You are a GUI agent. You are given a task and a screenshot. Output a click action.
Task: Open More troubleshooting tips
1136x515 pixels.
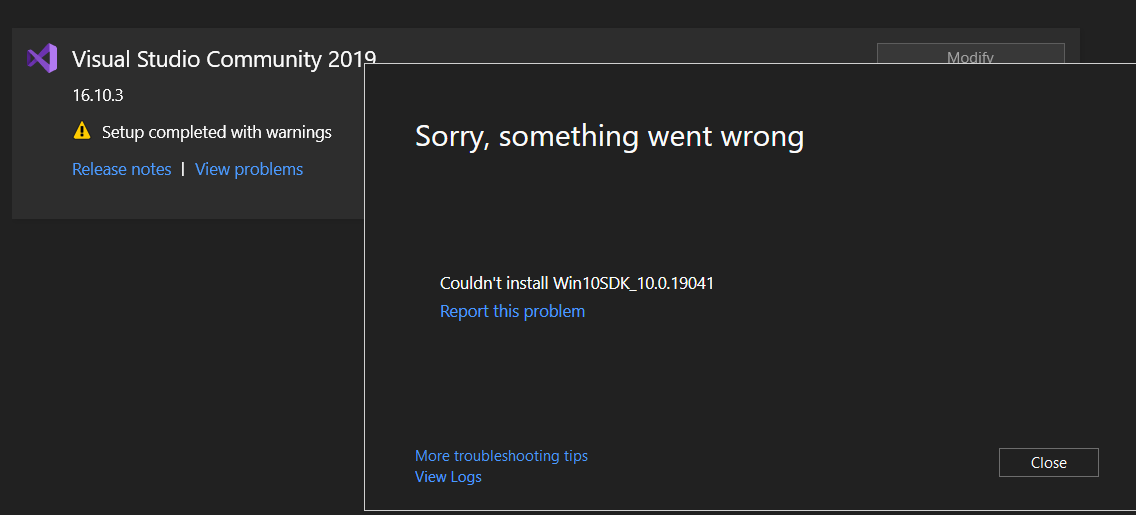(501, 456)
